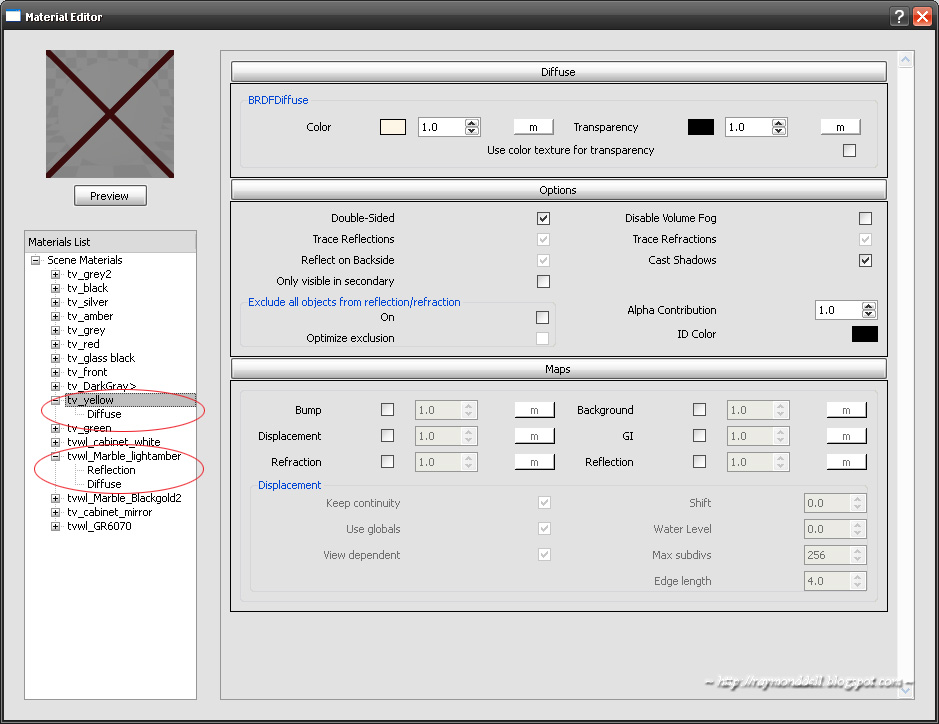Open the diffuse Color texture map 'm' button
The image size is (939, 724).
coord(533,127)
